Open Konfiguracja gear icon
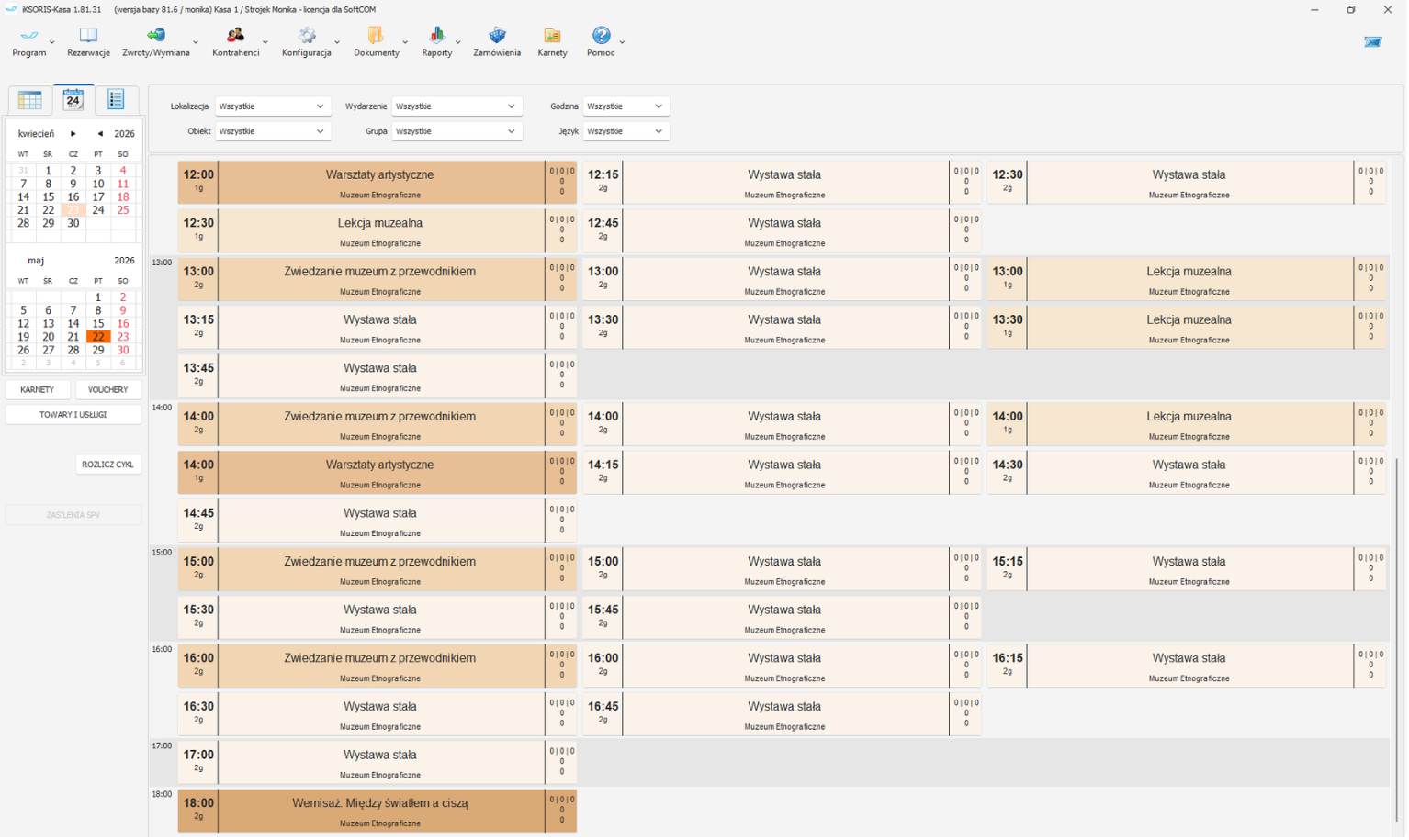This screenshot has height=840, width=1409. tap(307, 36)
